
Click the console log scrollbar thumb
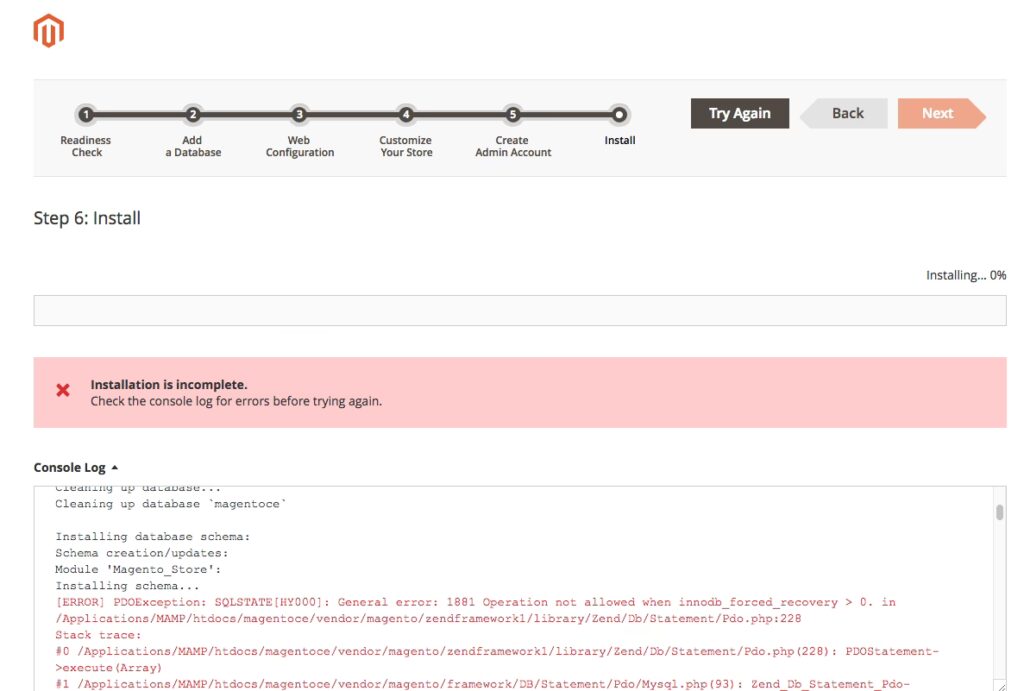click(999, 513)
